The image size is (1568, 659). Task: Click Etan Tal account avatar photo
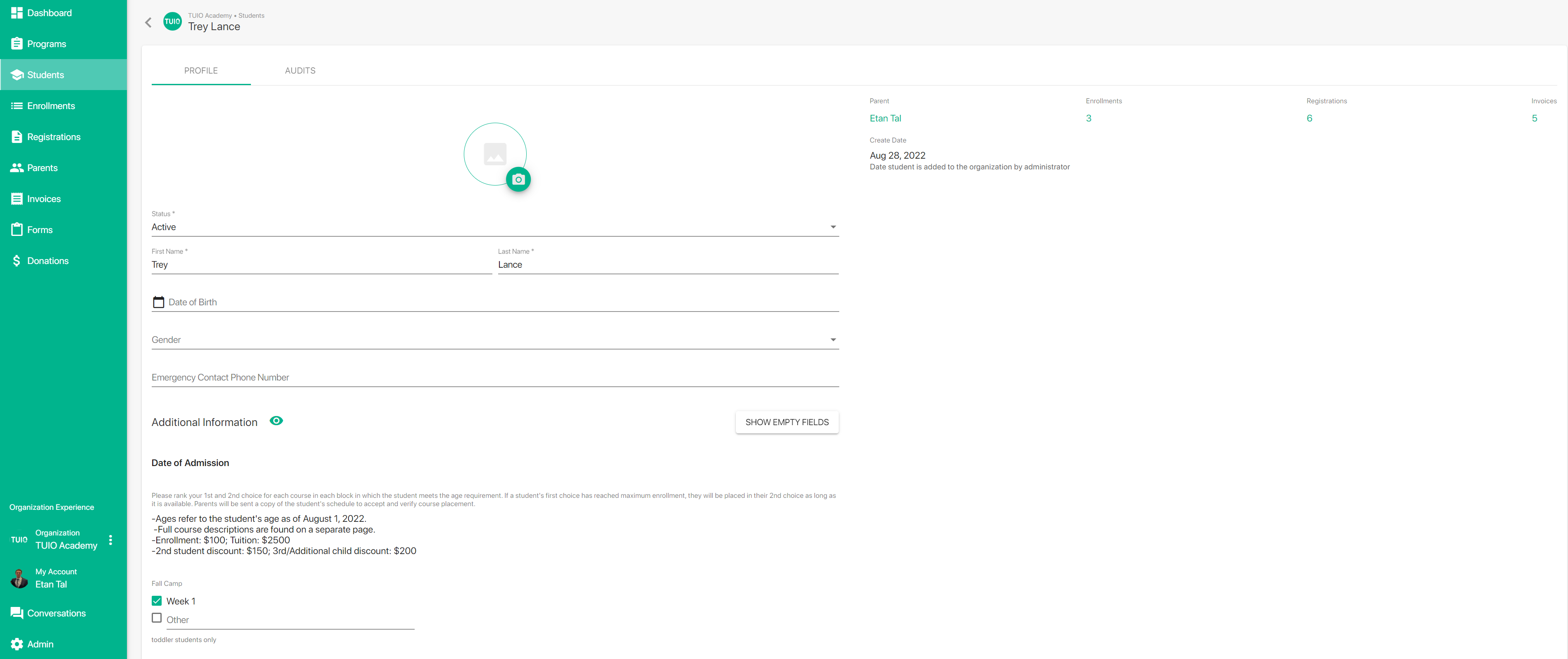pos(19,578)
